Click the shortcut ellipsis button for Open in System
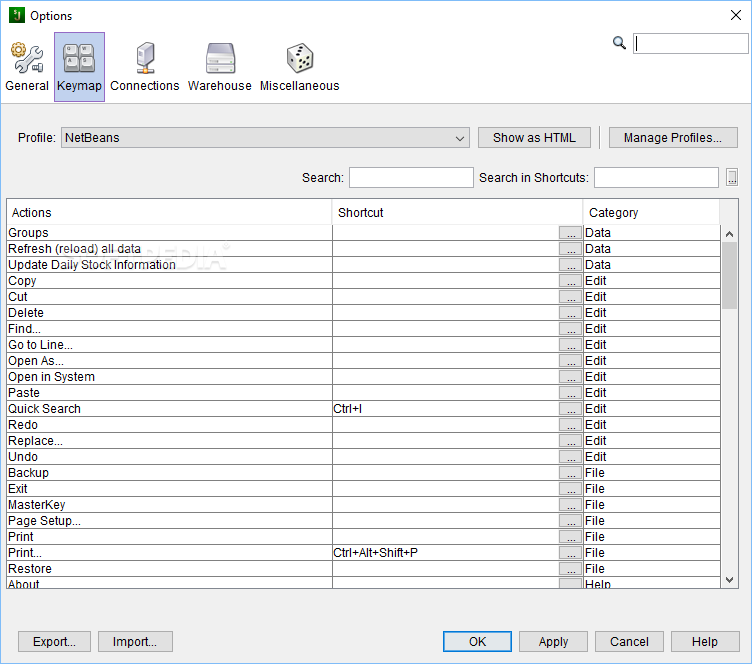The height and width of the screenshot is (664, 752). point(570,377)
